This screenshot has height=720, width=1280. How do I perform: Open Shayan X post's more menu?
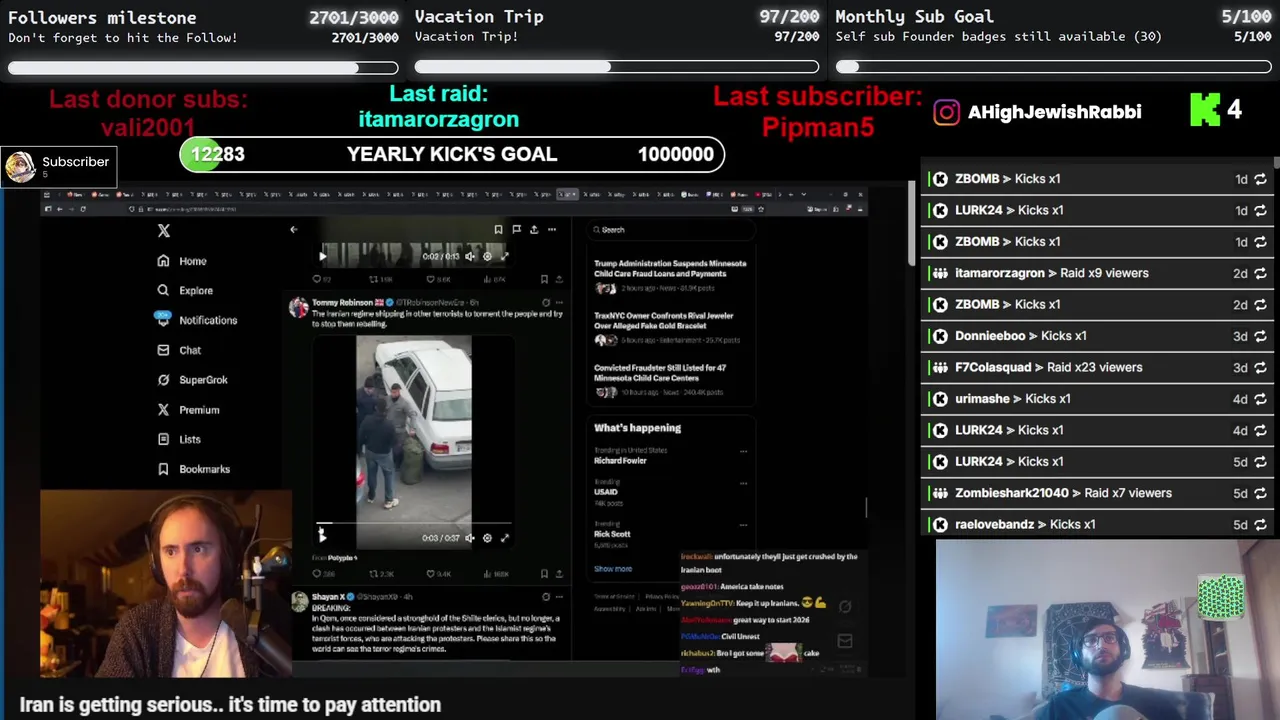[559, 596]
